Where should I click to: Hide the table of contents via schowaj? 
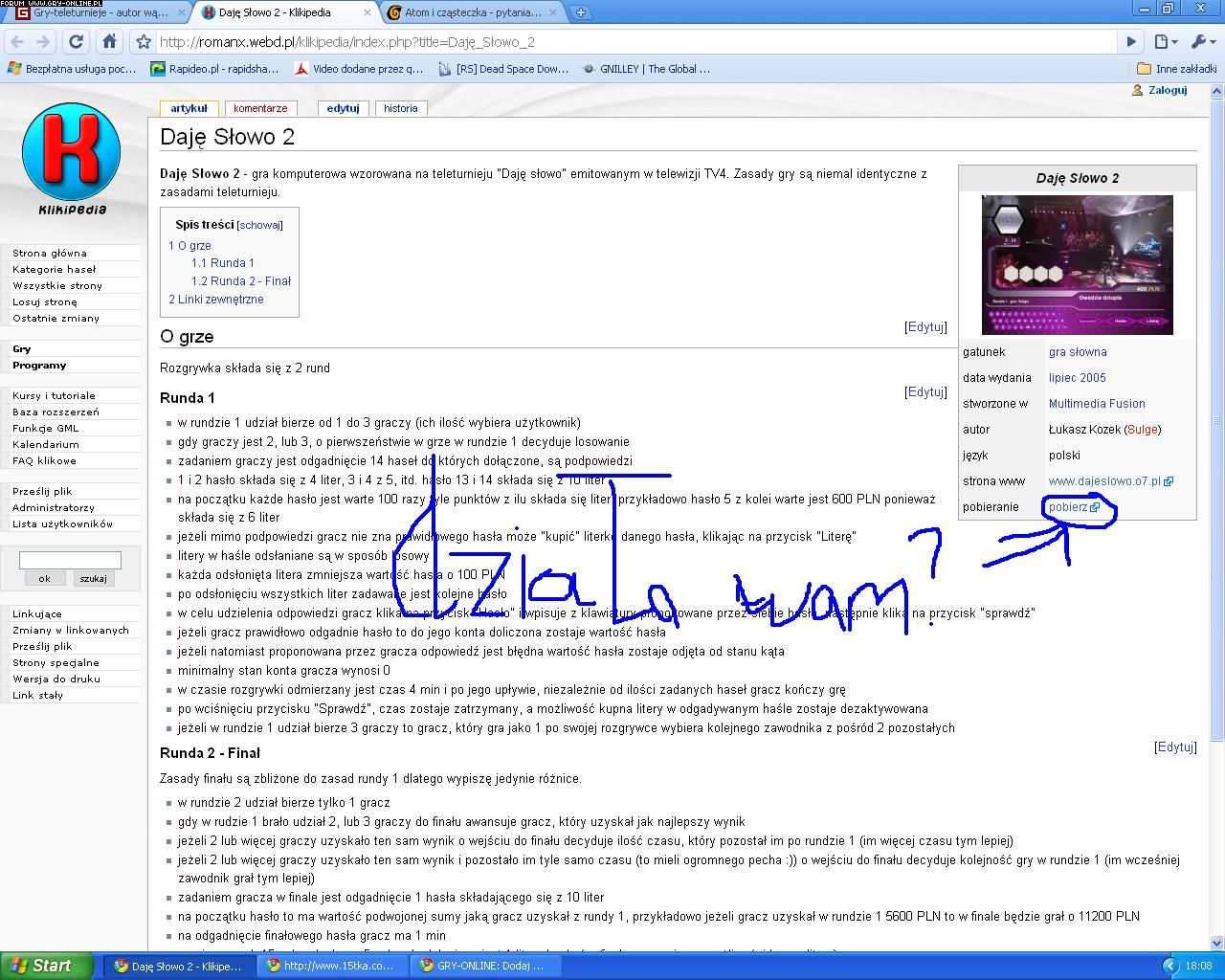pos(259,226)
